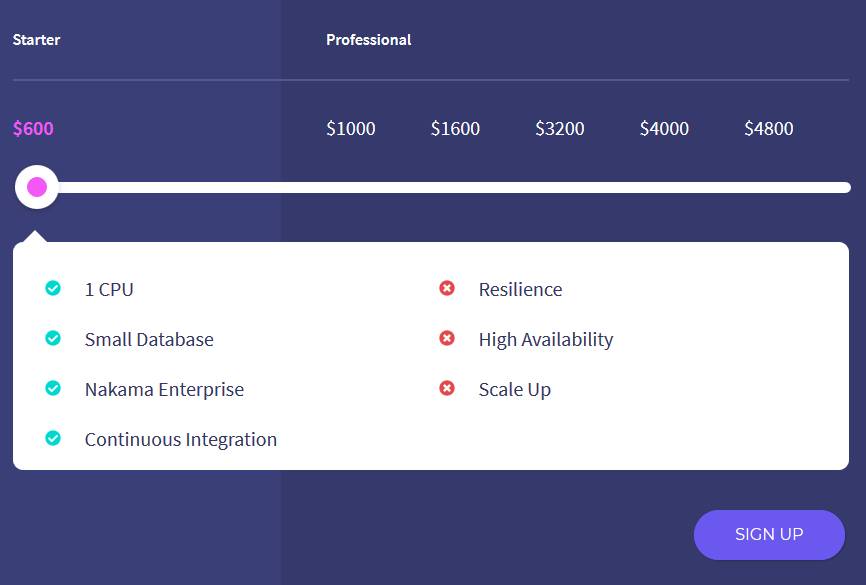
Task: Click the red X icon next to High Availability
Action: click(447, 338)
